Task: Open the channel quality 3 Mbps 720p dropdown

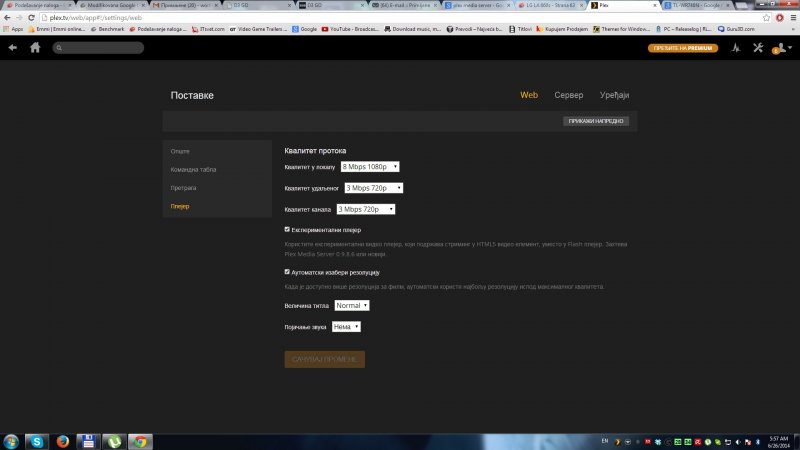Action: (366, 209)
